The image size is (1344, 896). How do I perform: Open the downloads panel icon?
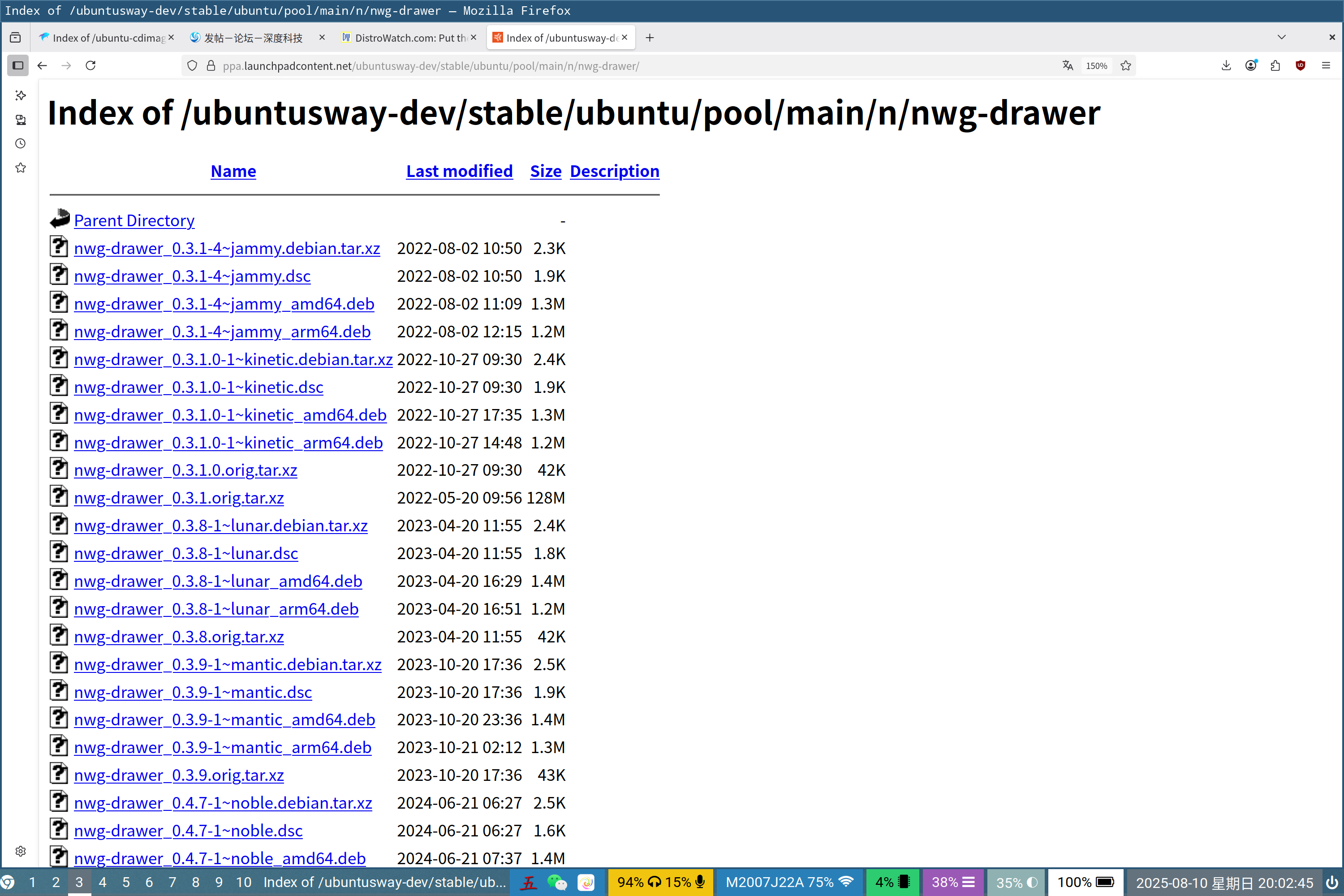(x=1226, y=66)
